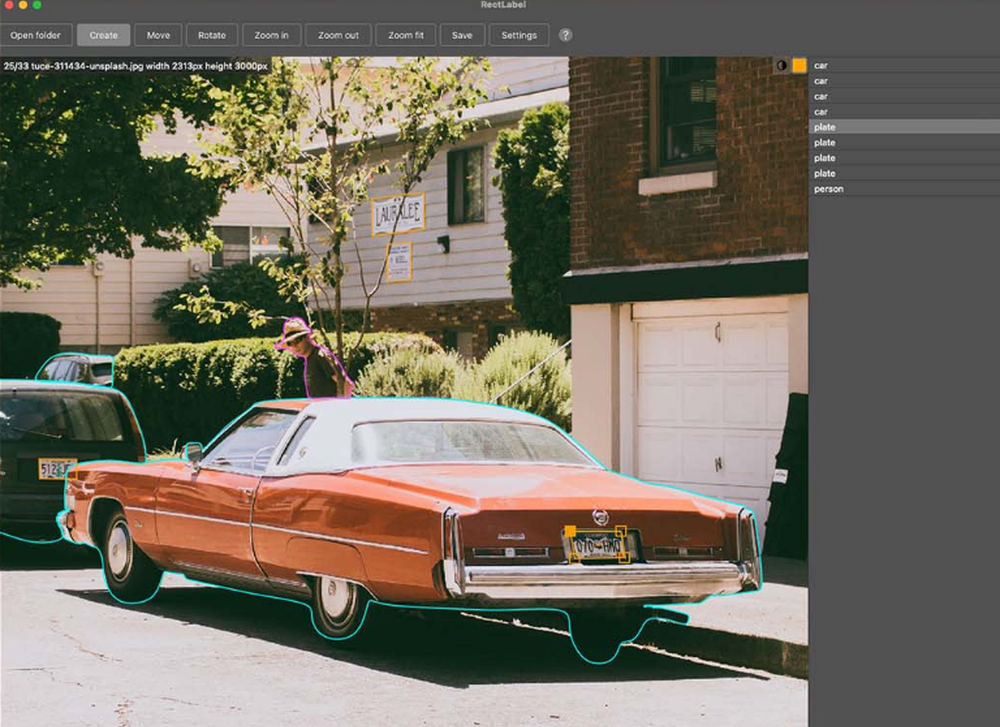1000x727 pixels.
Task: Click the red Cadillac's license plate box
Action: [x=598, y=546]
